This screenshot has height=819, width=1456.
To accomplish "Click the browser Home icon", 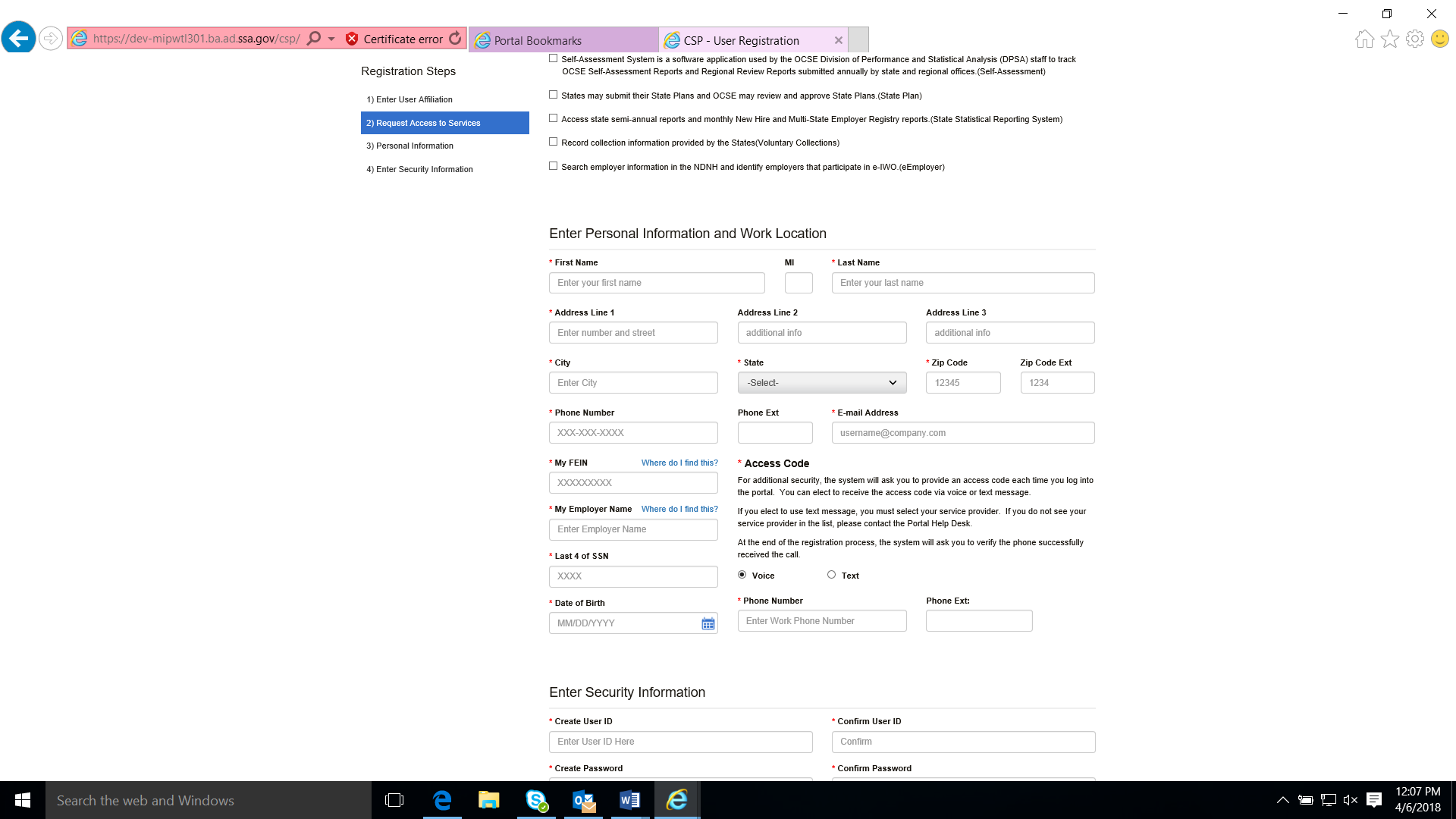I will (1364, 39).
